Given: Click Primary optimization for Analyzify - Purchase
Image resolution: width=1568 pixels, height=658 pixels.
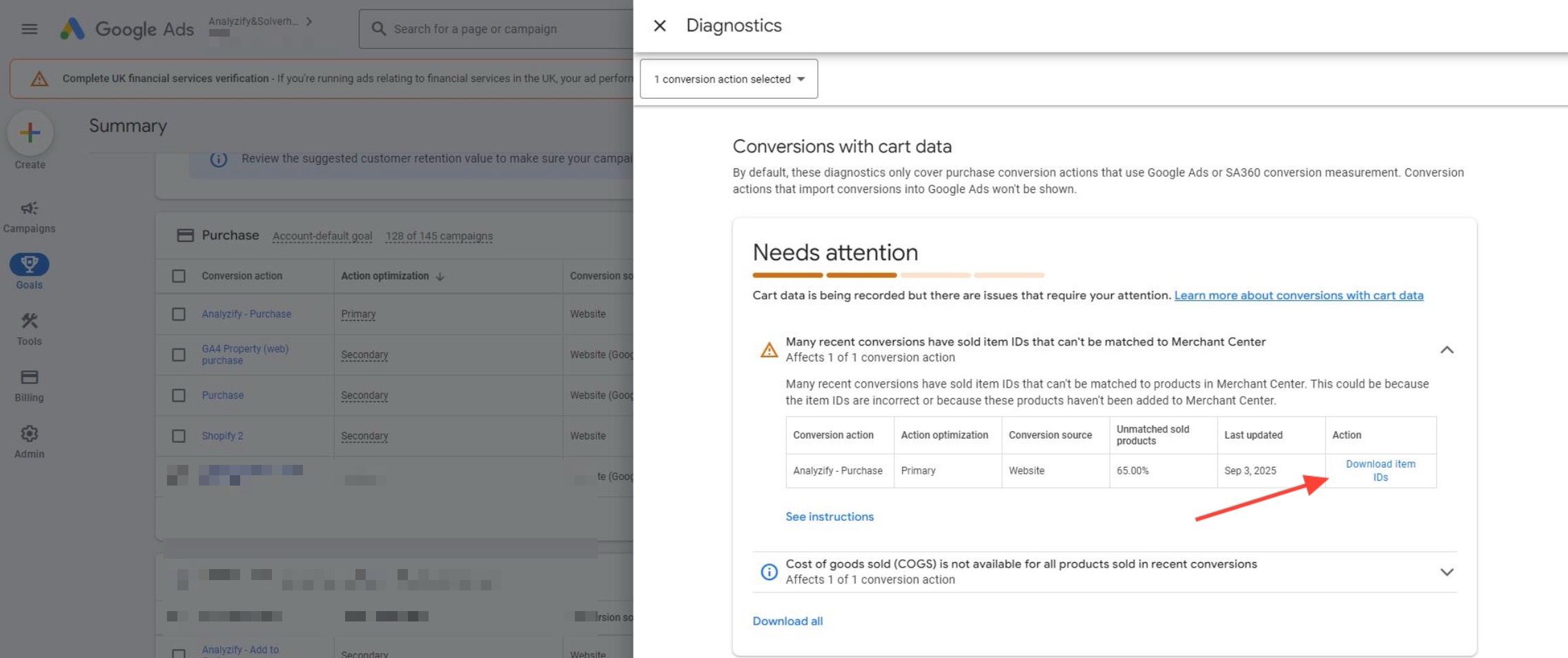Looking at the screenshot, I should [x=358, y=314].
